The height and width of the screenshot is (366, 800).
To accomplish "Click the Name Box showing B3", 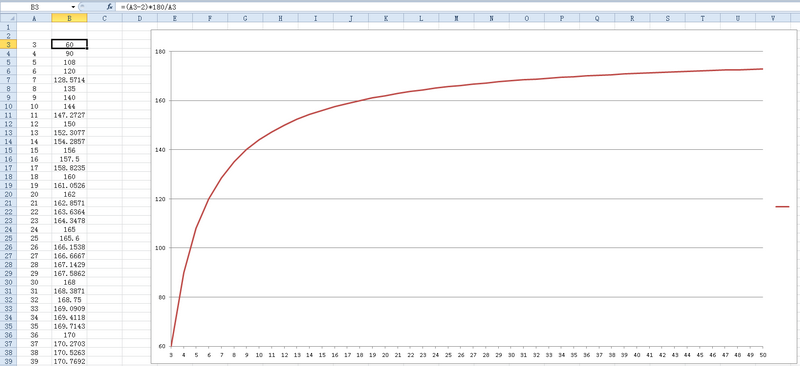I will point(36,7).
